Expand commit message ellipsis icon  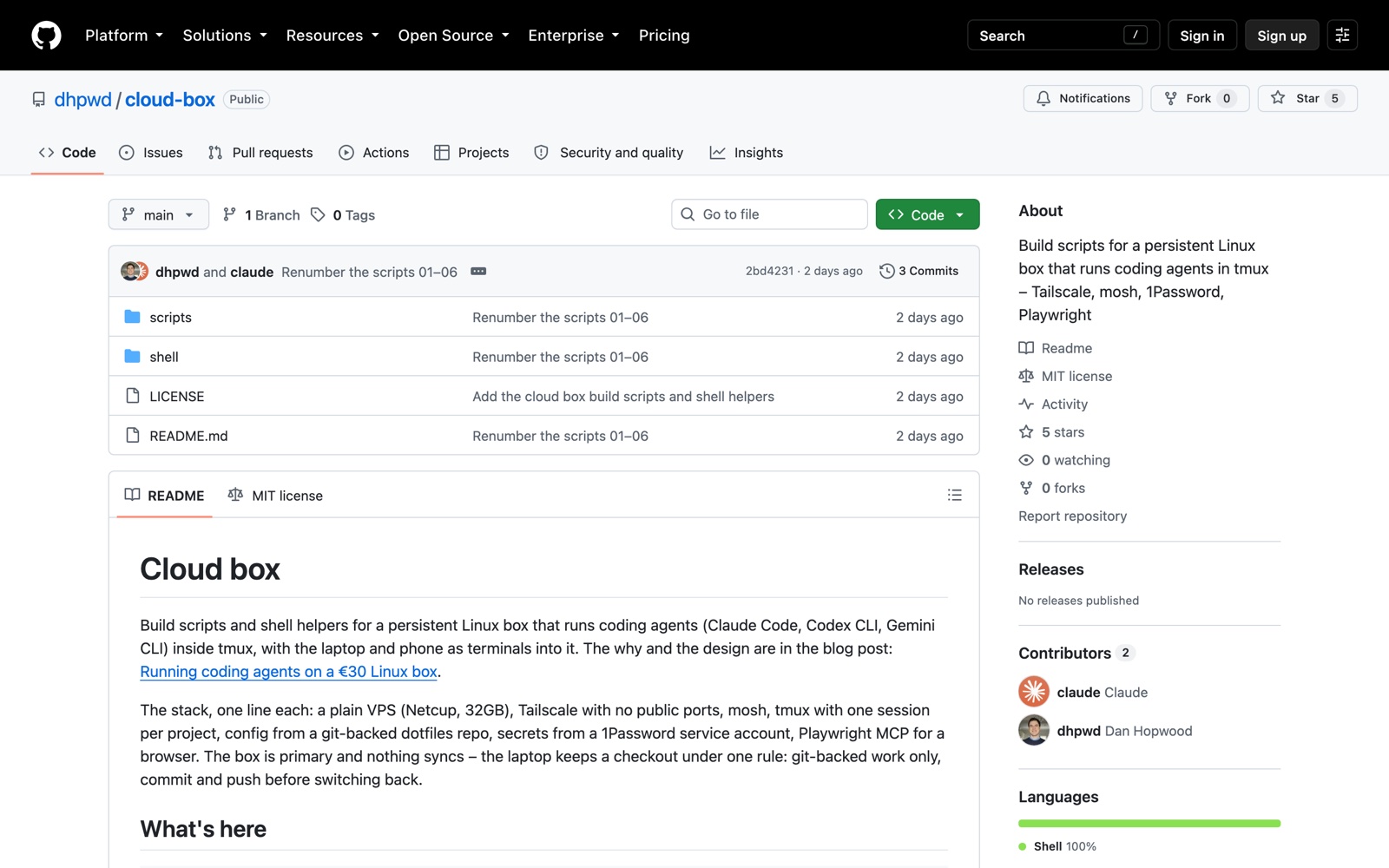pos(478,272)
